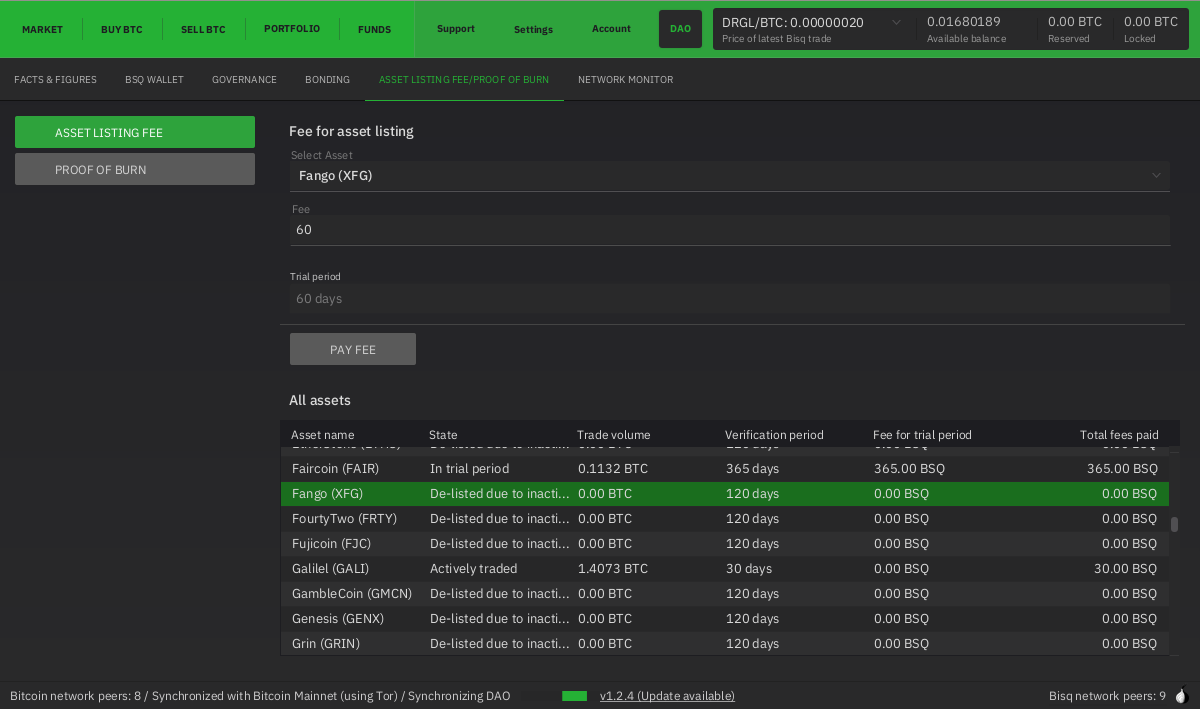
Task: Sort by Fee for trial period column
Action: coord(922,435)
